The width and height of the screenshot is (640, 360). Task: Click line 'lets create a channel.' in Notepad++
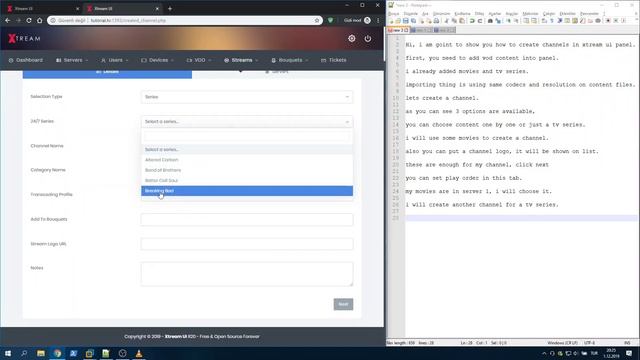[442, 98]
